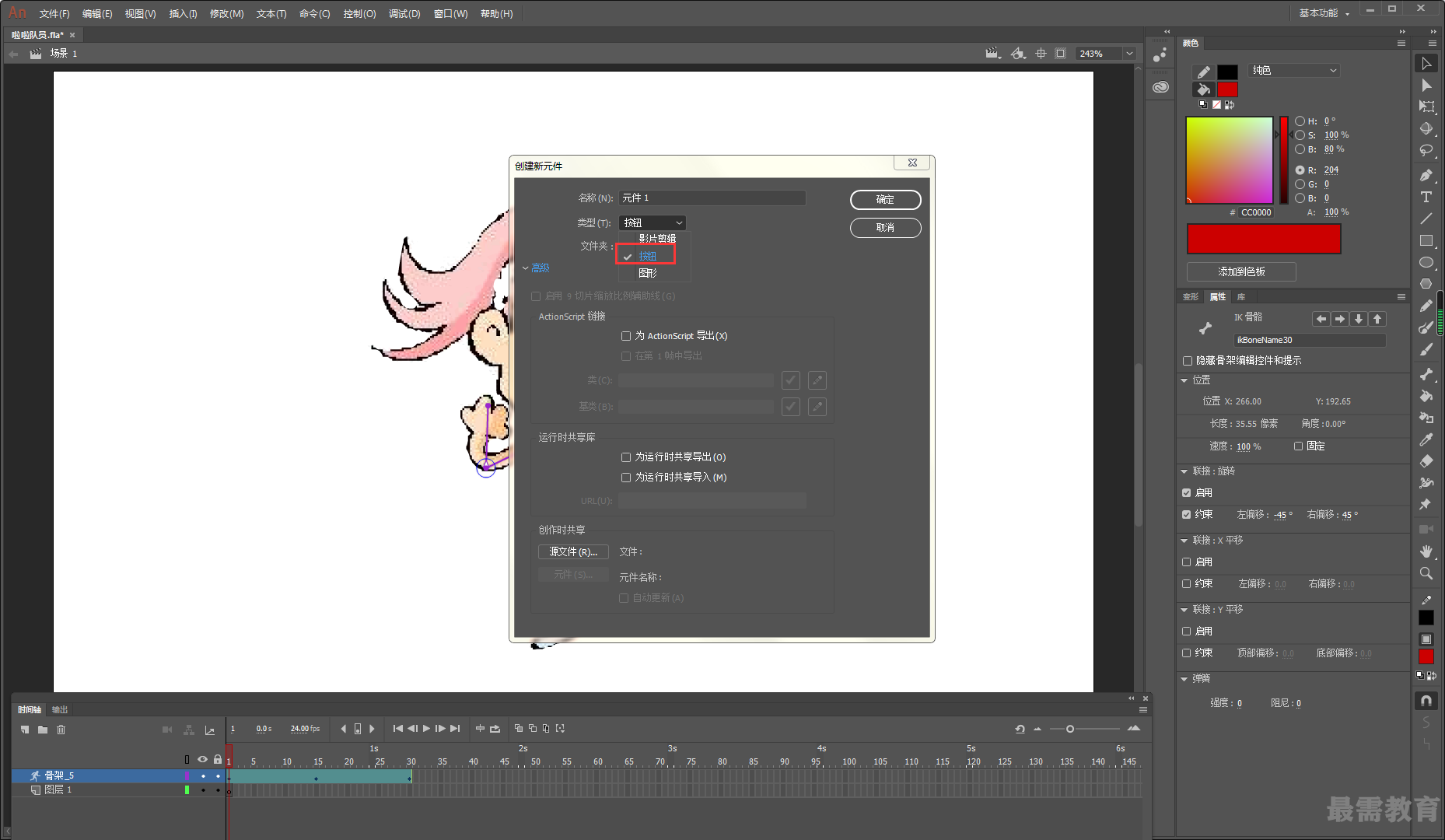
Task: Select the Hand tool
Action: tap(1426, 551)
